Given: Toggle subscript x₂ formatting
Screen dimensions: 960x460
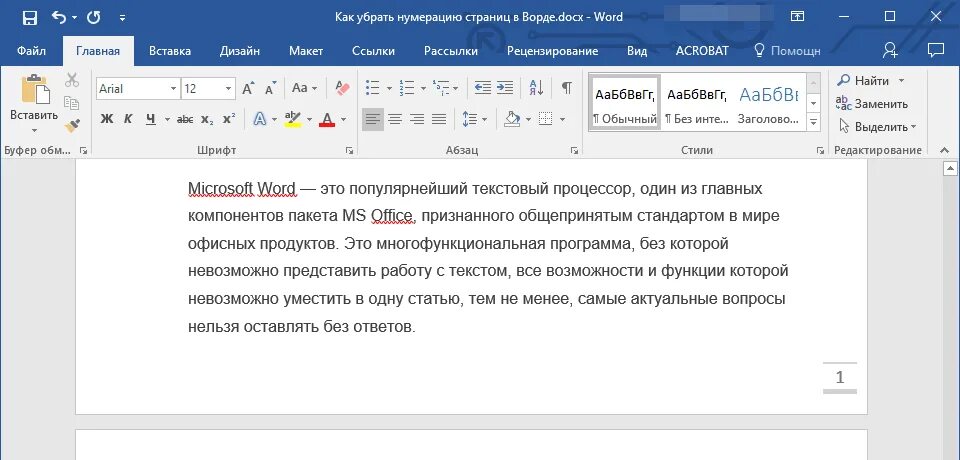Looking at the screenshot, I should click(x=208, y=119).
